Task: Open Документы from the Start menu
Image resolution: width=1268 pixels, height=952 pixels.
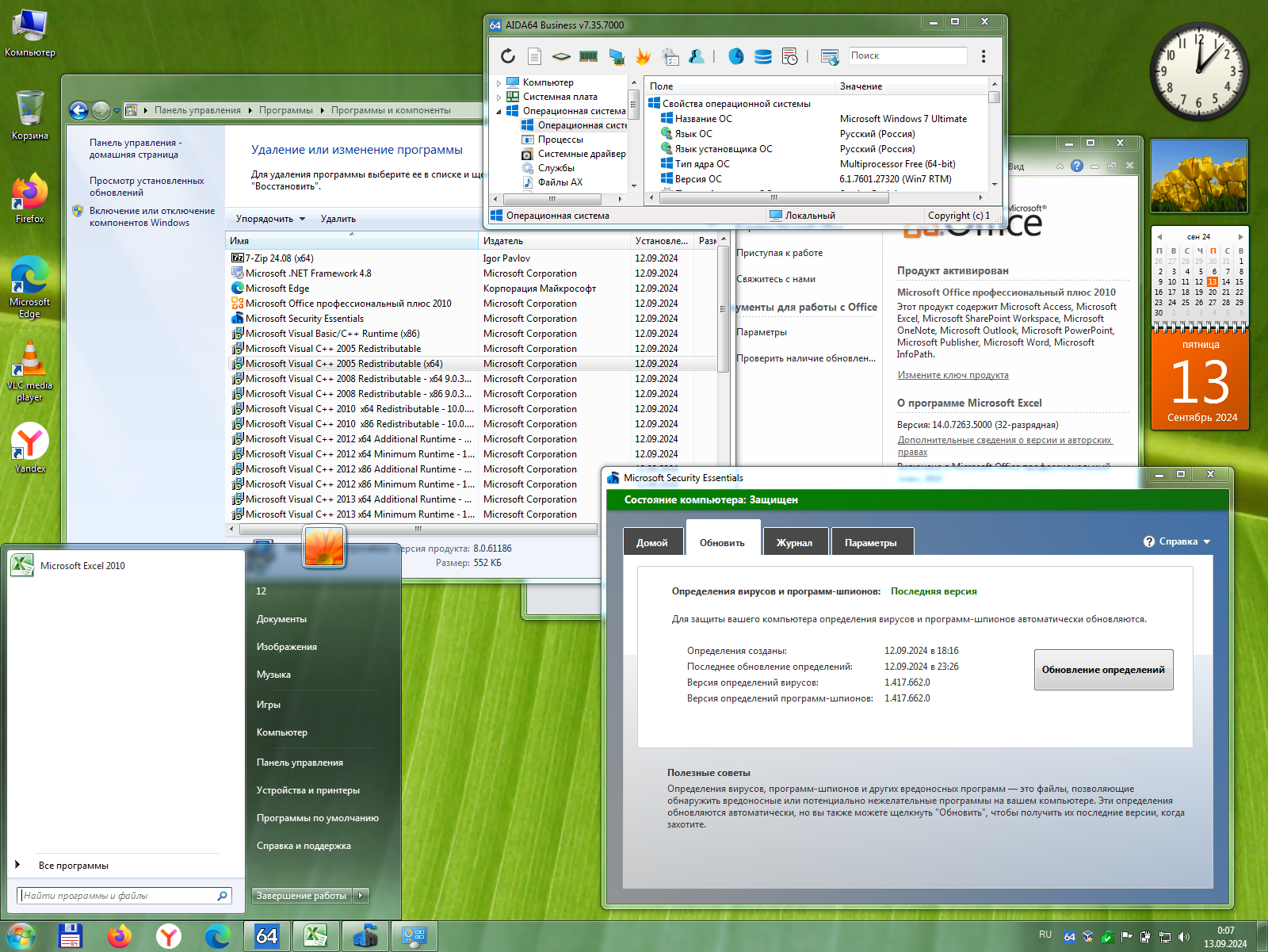Action: coord(281,619)
